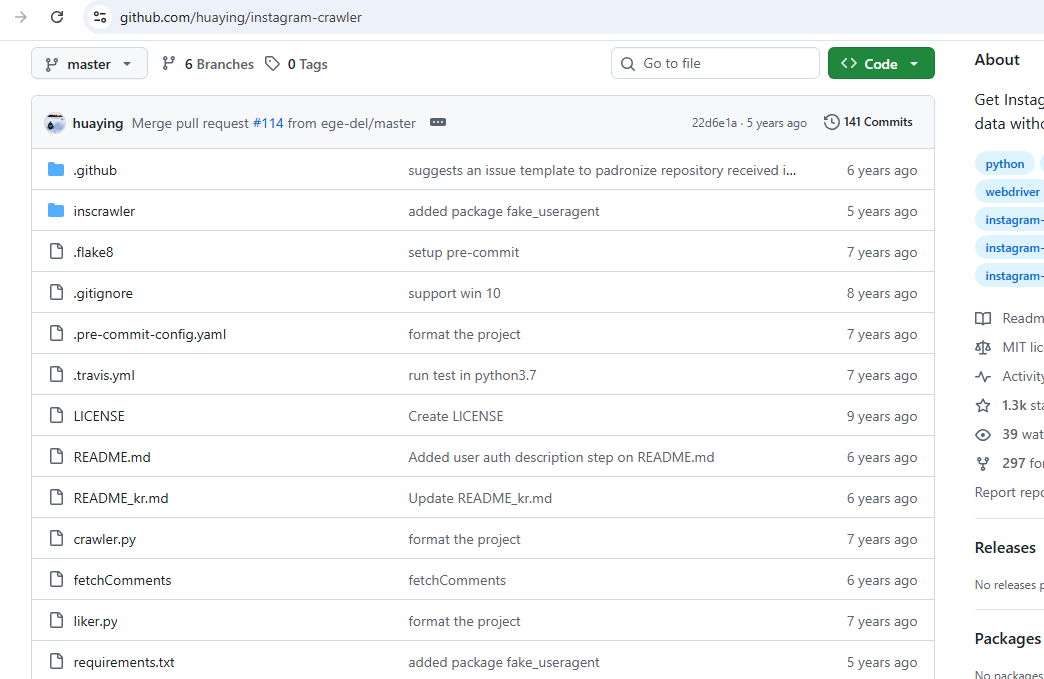Open the .flake8 file

93,252
